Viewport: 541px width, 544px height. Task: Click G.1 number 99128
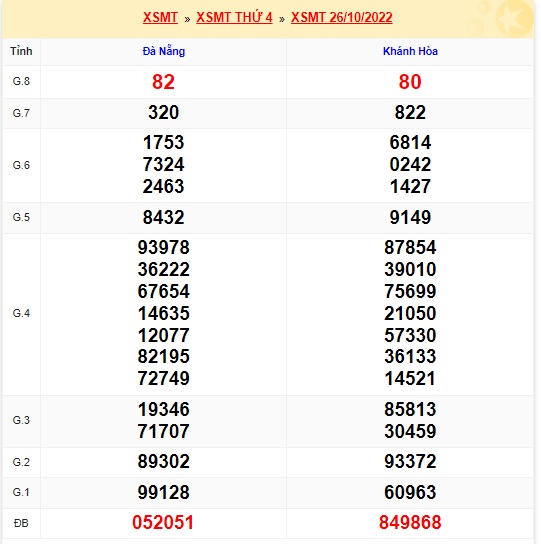click(x=163, y=492)
